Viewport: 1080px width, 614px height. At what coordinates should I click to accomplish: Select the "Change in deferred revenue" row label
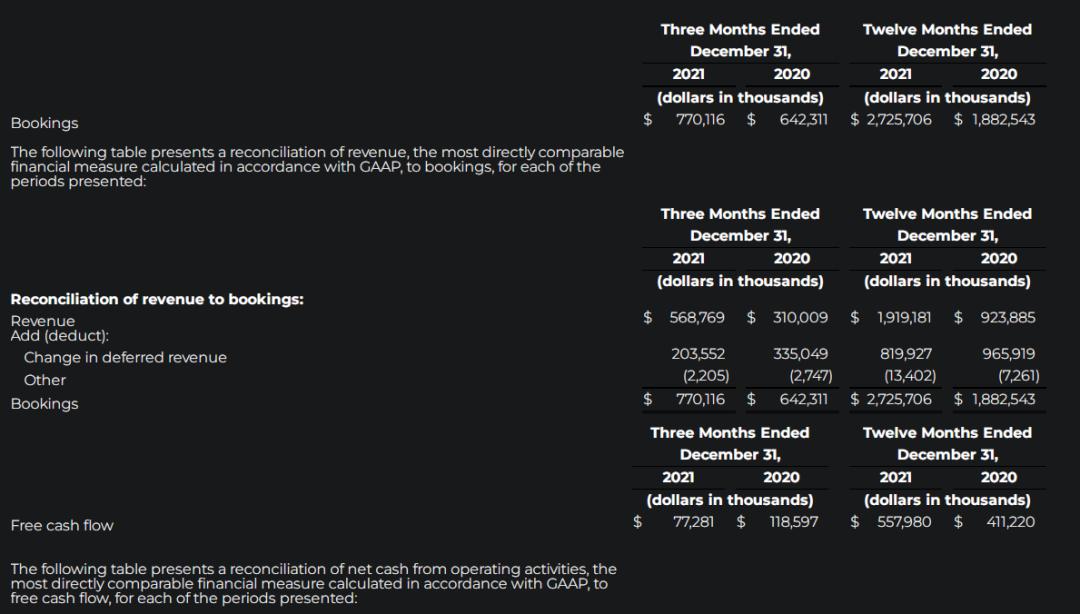[x=125, y=357]
